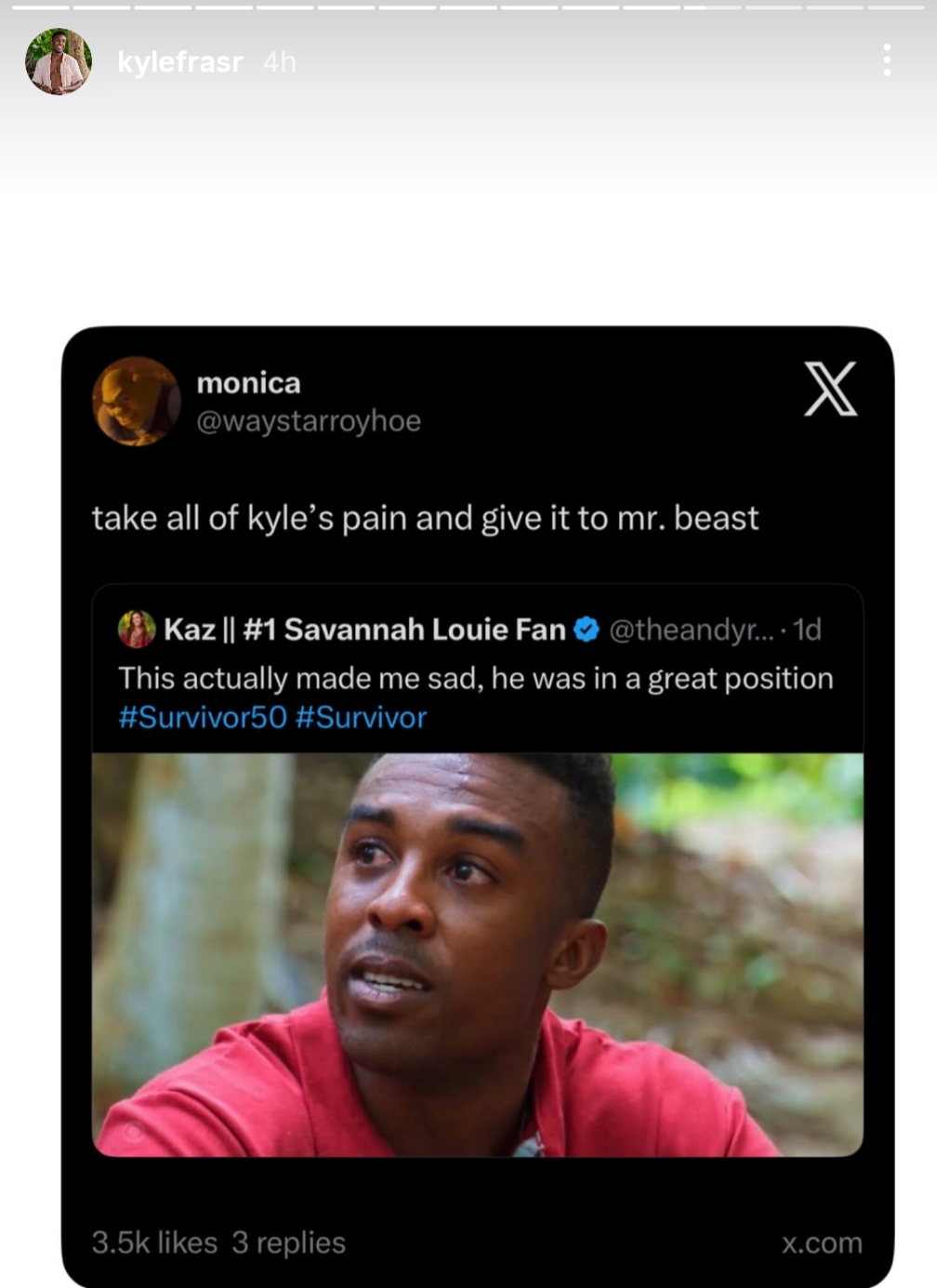
Task: Click the 3 replies count
Action: [288, 1242]
